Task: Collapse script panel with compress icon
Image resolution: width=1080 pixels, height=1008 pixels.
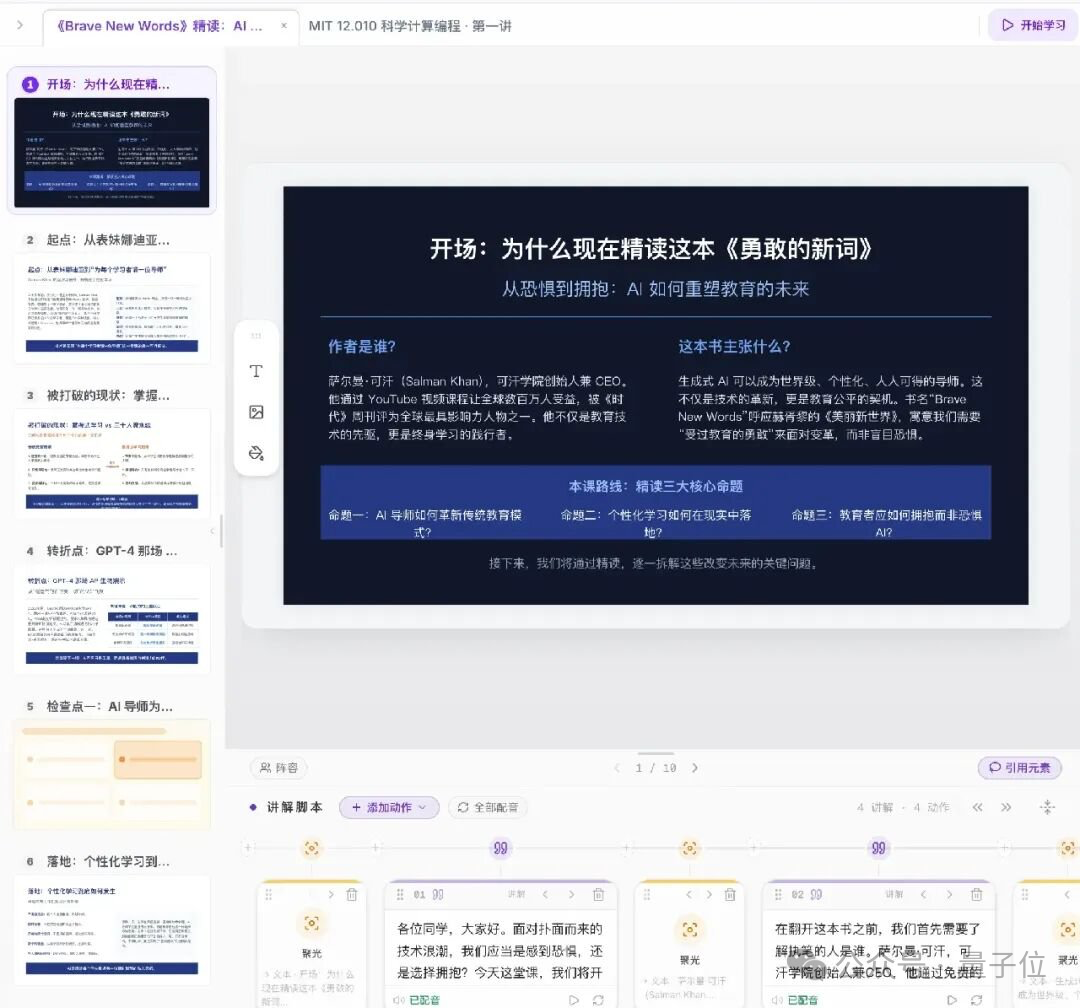Action: coord(1048,807)
